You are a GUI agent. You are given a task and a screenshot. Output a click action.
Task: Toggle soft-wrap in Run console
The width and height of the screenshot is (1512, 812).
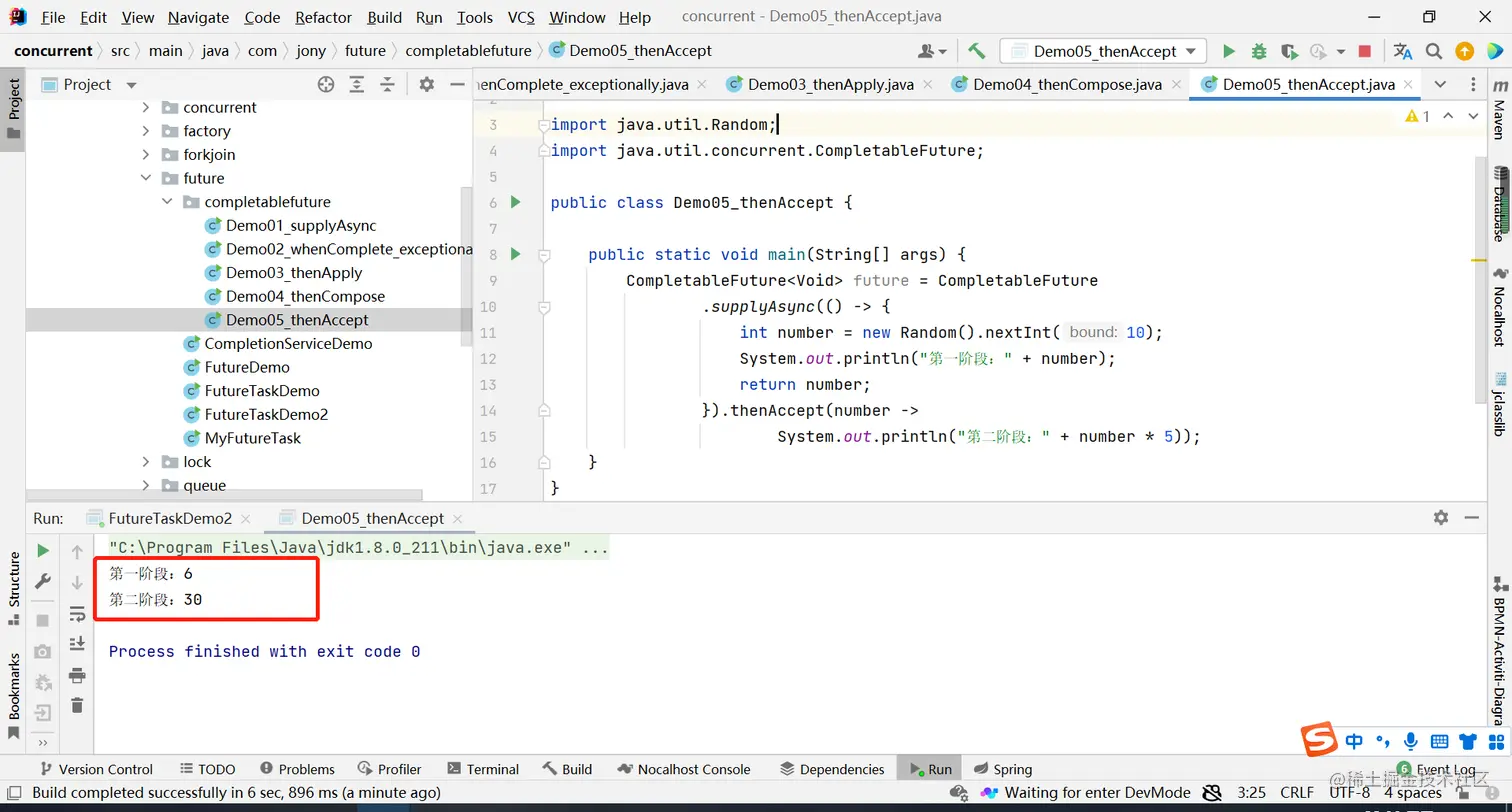click(77, 614)
